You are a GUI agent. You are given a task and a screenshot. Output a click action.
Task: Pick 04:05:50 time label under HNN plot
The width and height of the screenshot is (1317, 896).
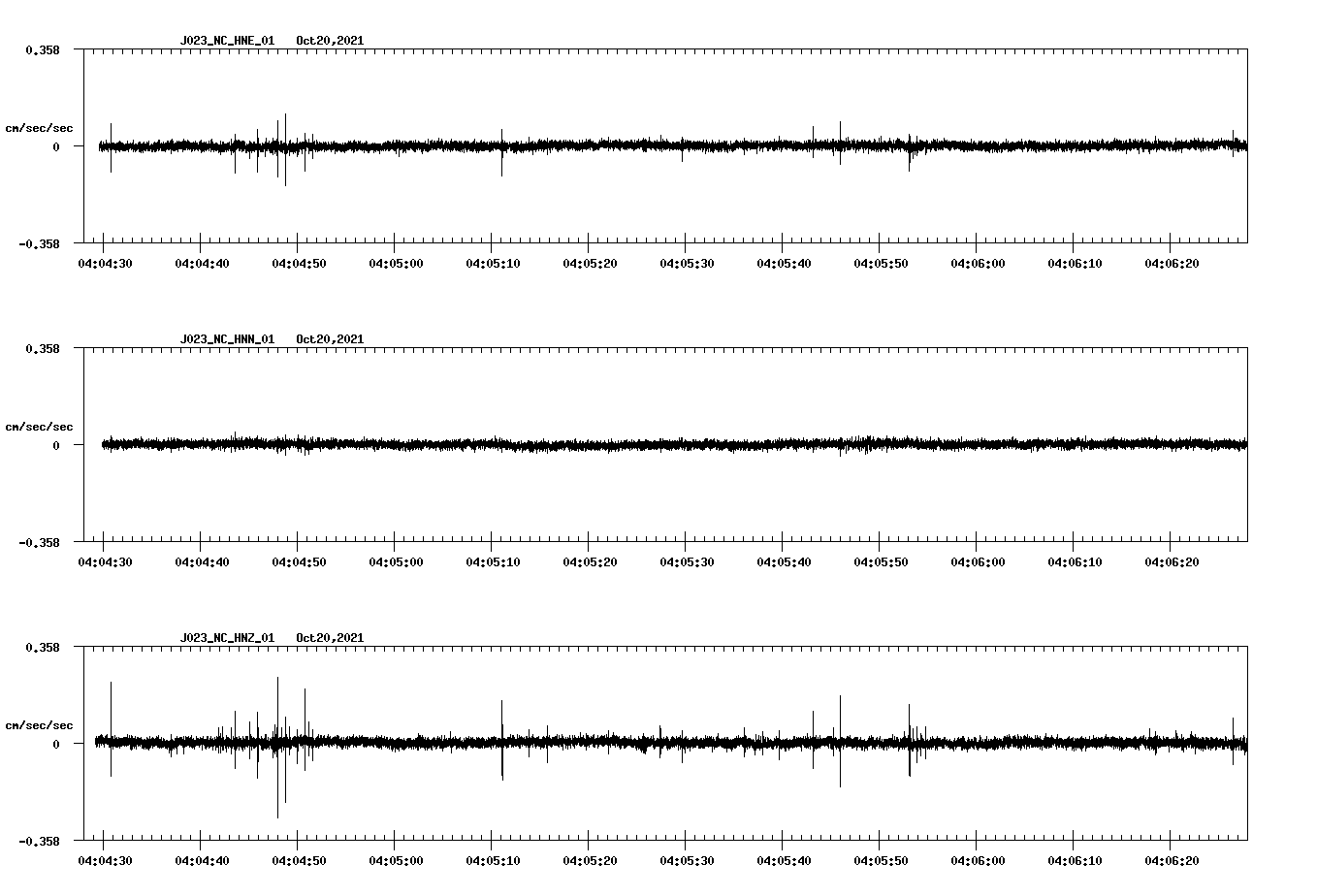(x=881, y=562)
